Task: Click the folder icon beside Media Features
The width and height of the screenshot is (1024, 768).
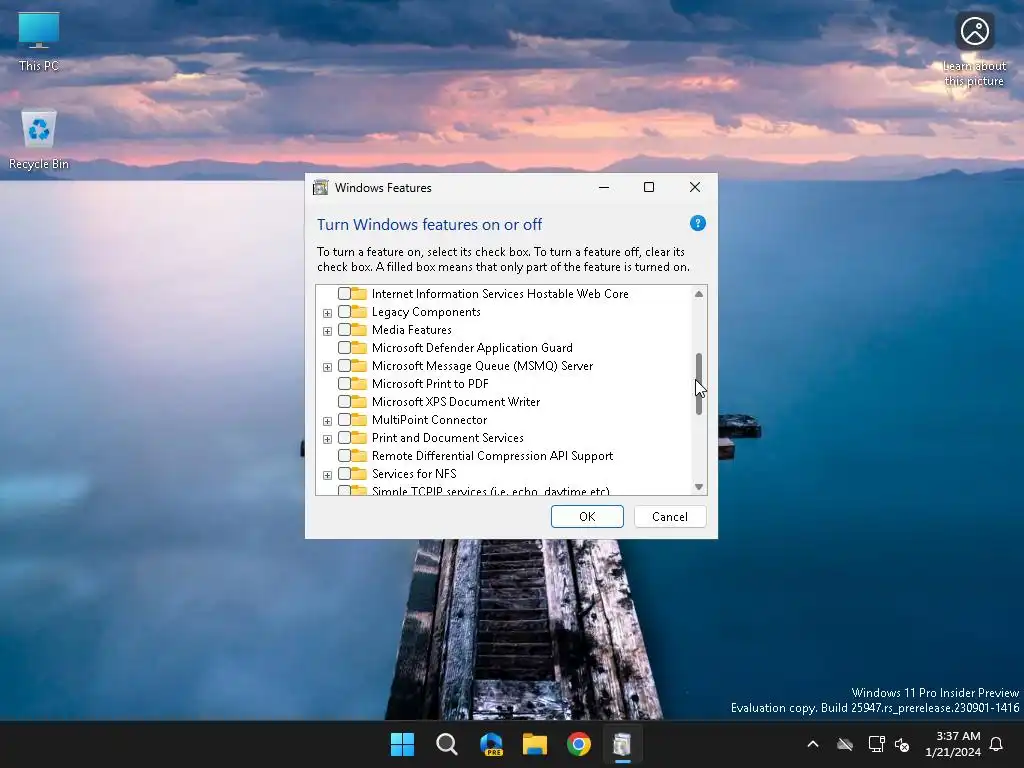Action: click(x=359, y=330)
